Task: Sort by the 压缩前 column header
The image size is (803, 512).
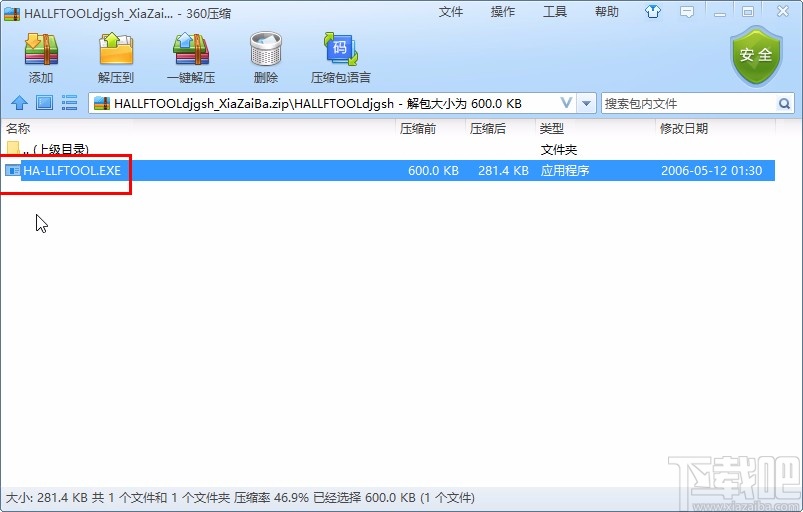Action: (x=430, y=129)
